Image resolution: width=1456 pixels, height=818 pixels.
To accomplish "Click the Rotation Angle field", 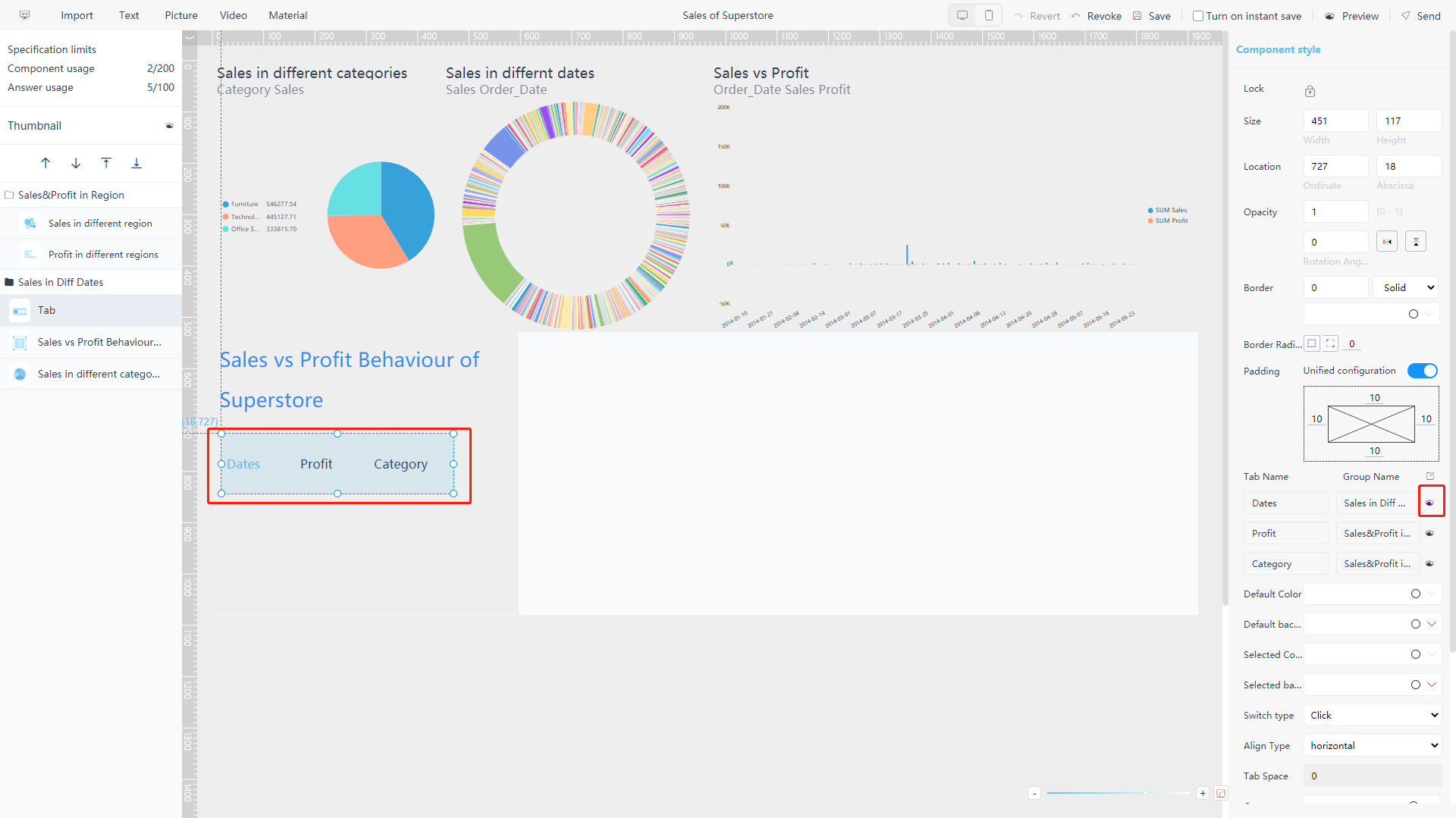I will pyautogui.click(x=1335, y=242).
